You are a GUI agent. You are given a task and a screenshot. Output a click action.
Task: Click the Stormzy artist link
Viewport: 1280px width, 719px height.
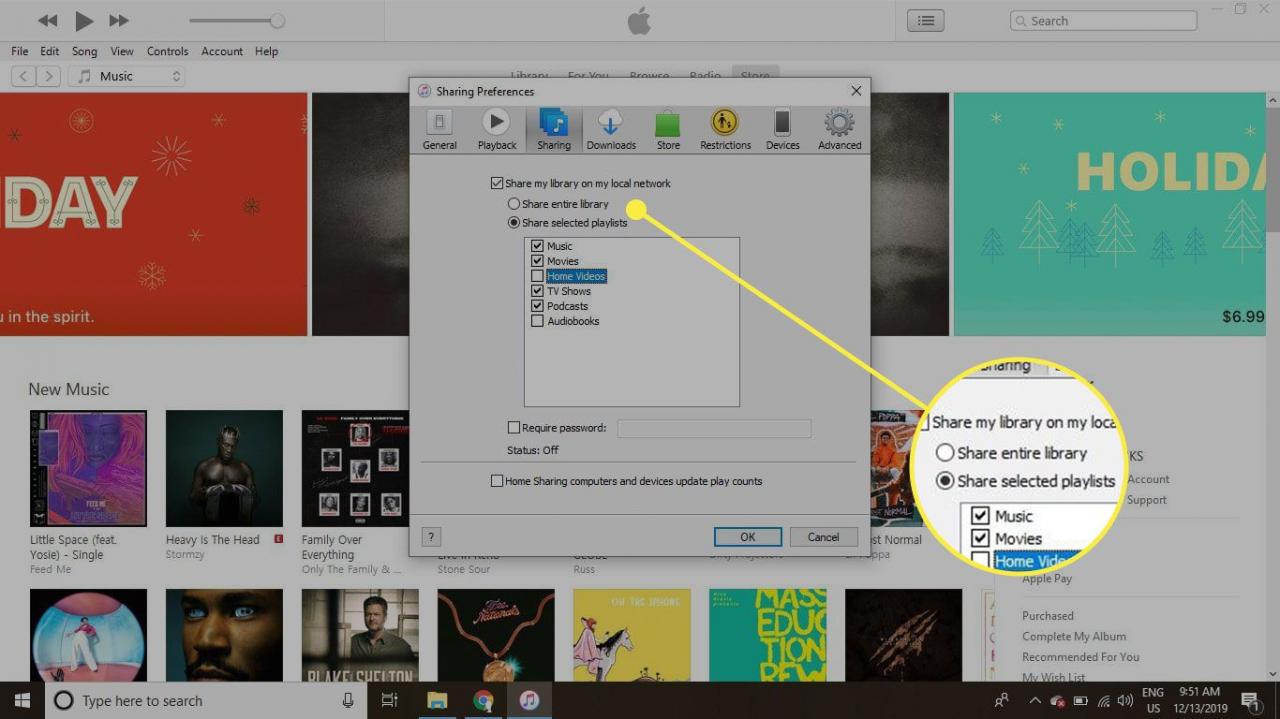(x=185, y=554)
